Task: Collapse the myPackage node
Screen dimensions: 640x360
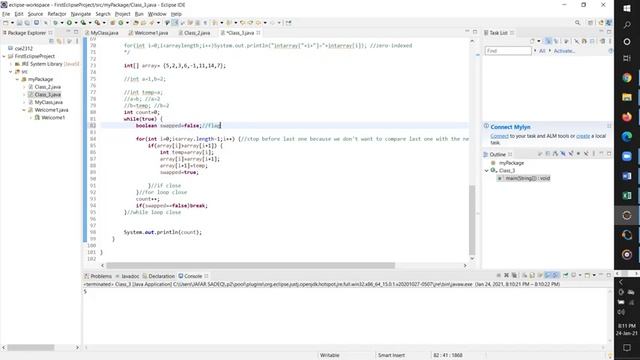Action: pyautogui.click(x=18, y=80)
